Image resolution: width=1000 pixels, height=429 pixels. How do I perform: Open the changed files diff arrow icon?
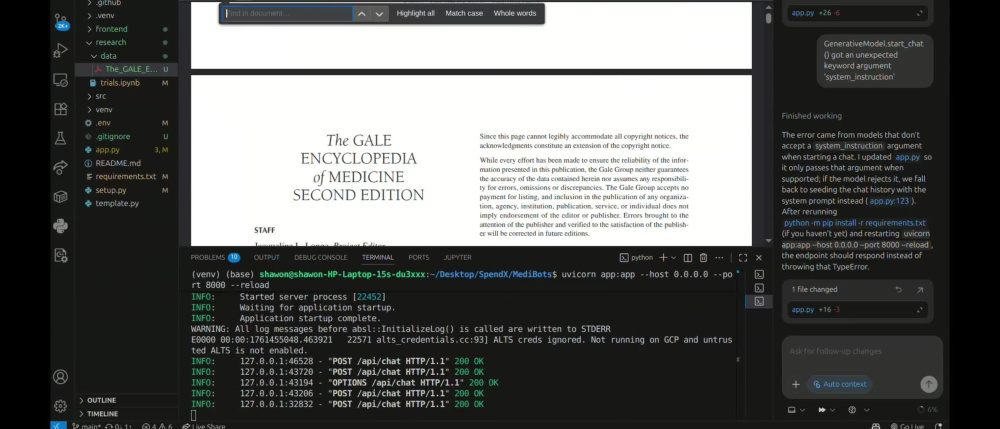click(x=920, y=289)
